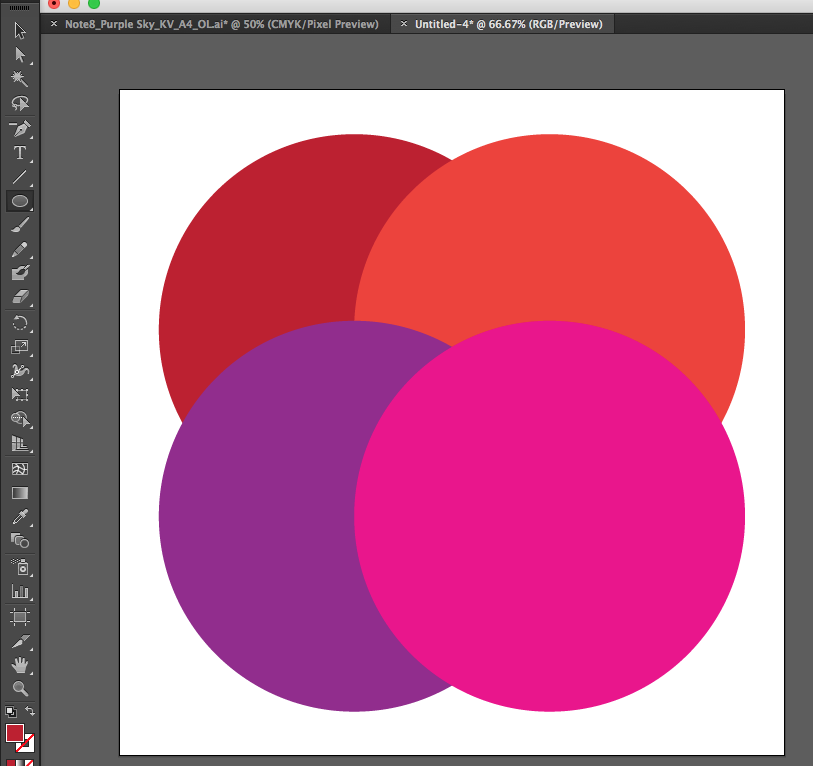Select the Blend tool

(x=20, y=541)
